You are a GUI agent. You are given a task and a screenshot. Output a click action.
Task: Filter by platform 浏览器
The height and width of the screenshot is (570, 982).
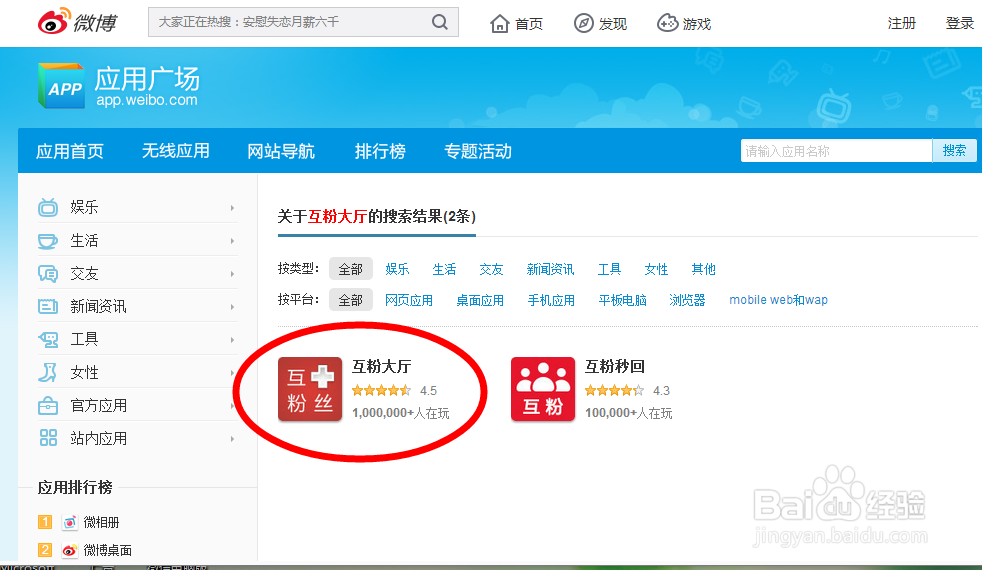[x=687, y=300]
